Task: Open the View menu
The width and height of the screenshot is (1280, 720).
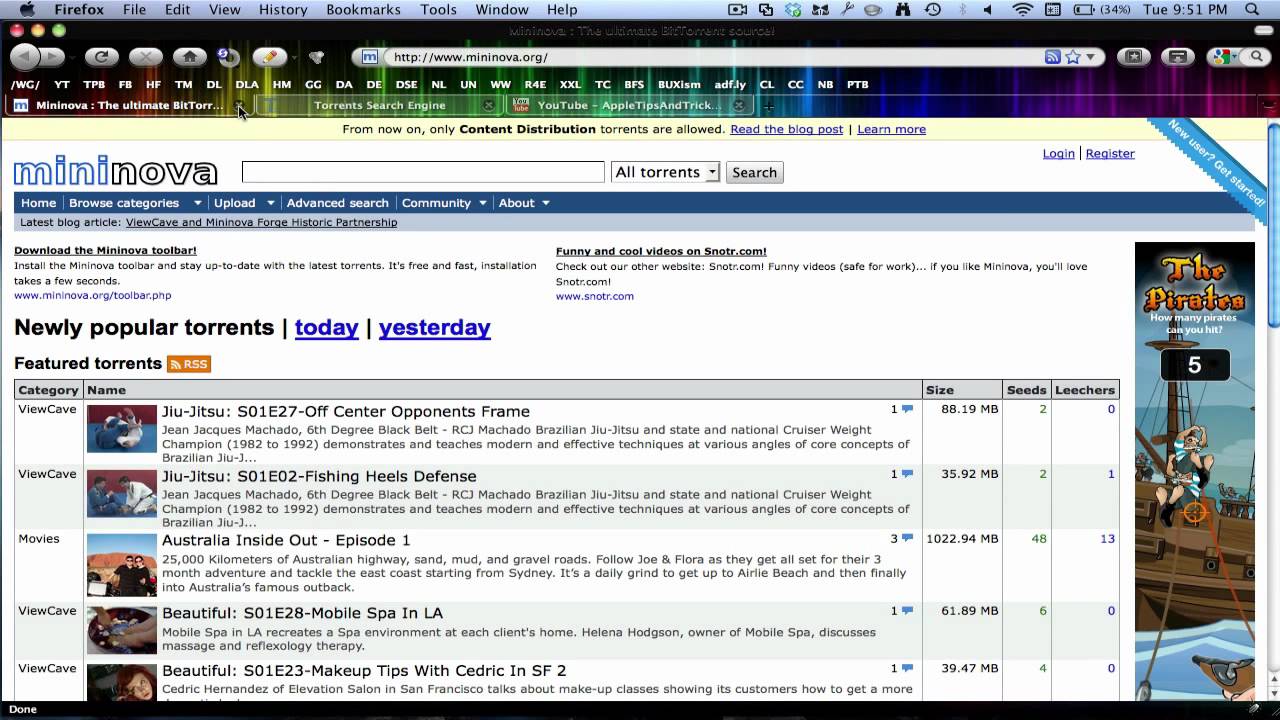Action: pos(224,10)
